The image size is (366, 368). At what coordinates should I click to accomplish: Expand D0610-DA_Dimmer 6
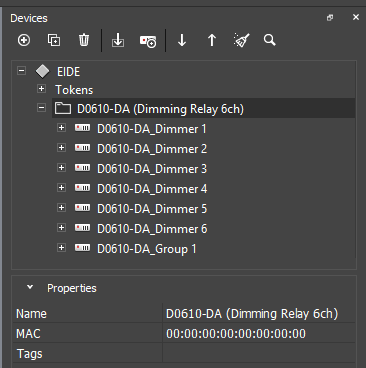[61, 228]
